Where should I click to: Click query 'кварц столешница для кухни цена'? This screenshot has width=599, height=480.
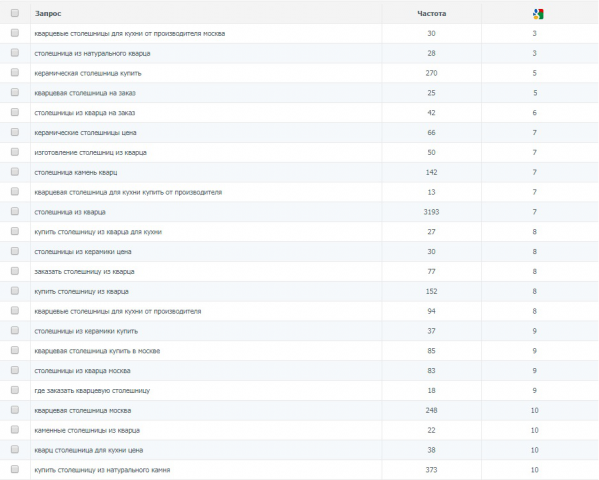[x=89, y=451]
